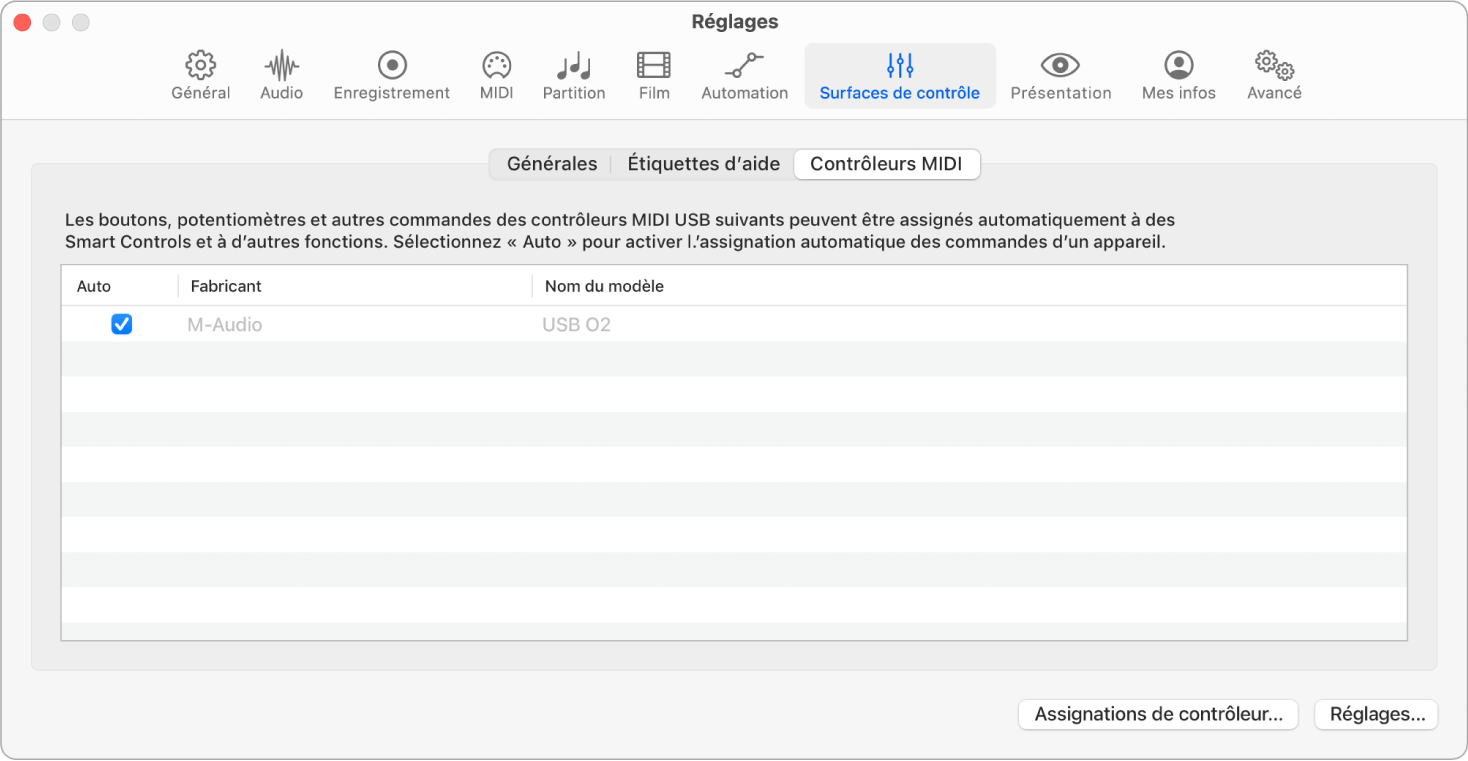Switch to the Générales tab

pyautogui.click(x=552, y=164)
